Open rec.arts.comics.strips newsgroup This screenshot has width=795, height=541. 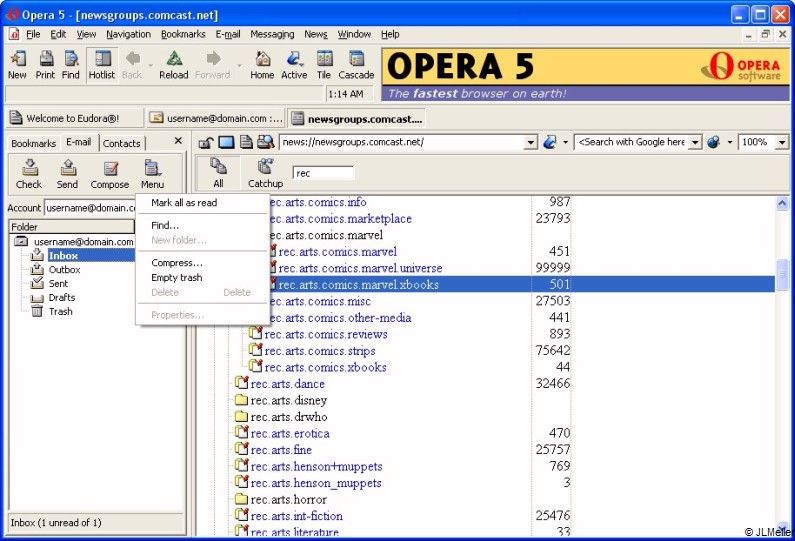point(320,351)
